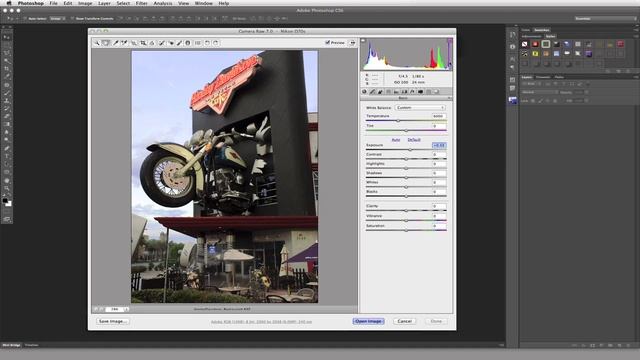Click the Done button

coord(436,322)
